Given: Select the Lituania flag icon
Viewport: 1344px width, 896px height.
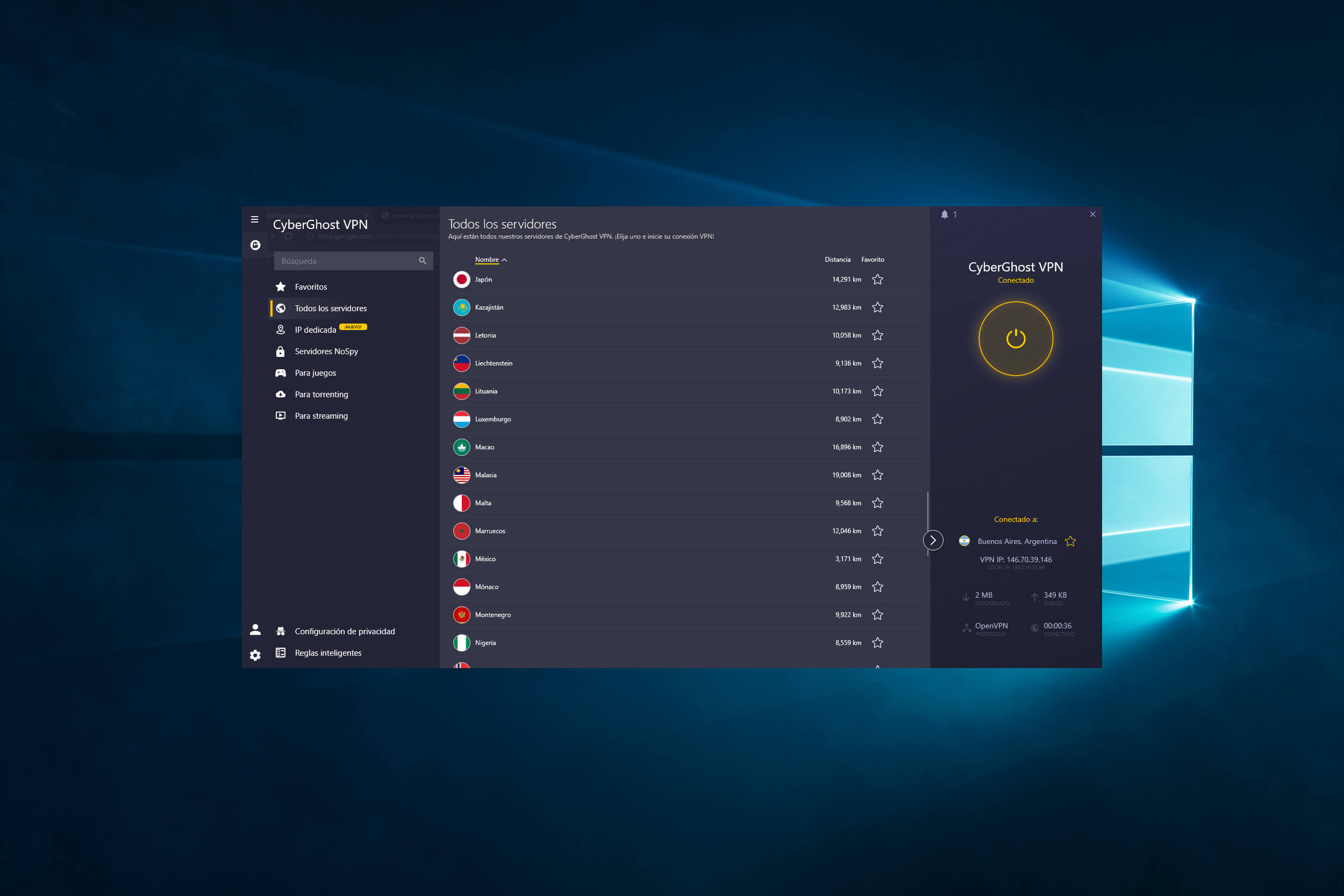Looking at the screenshot, I should coord(462,391).
